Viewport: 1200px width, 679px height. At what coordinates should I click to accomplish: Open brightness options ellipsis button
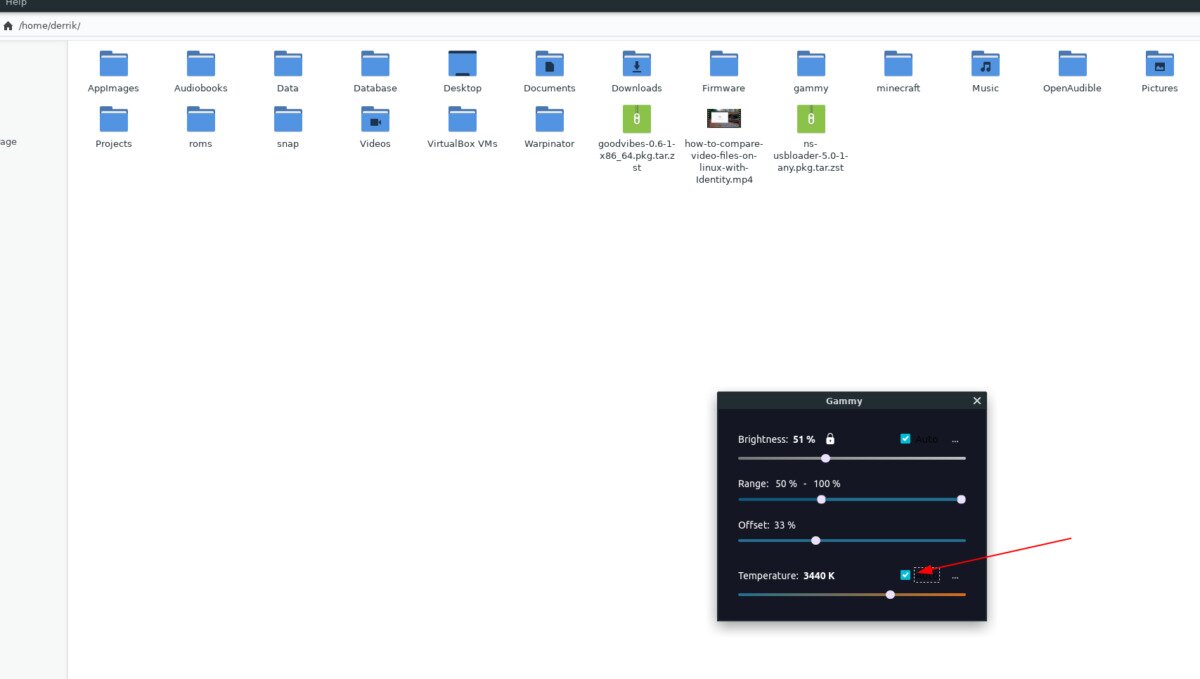coord(955,440)
